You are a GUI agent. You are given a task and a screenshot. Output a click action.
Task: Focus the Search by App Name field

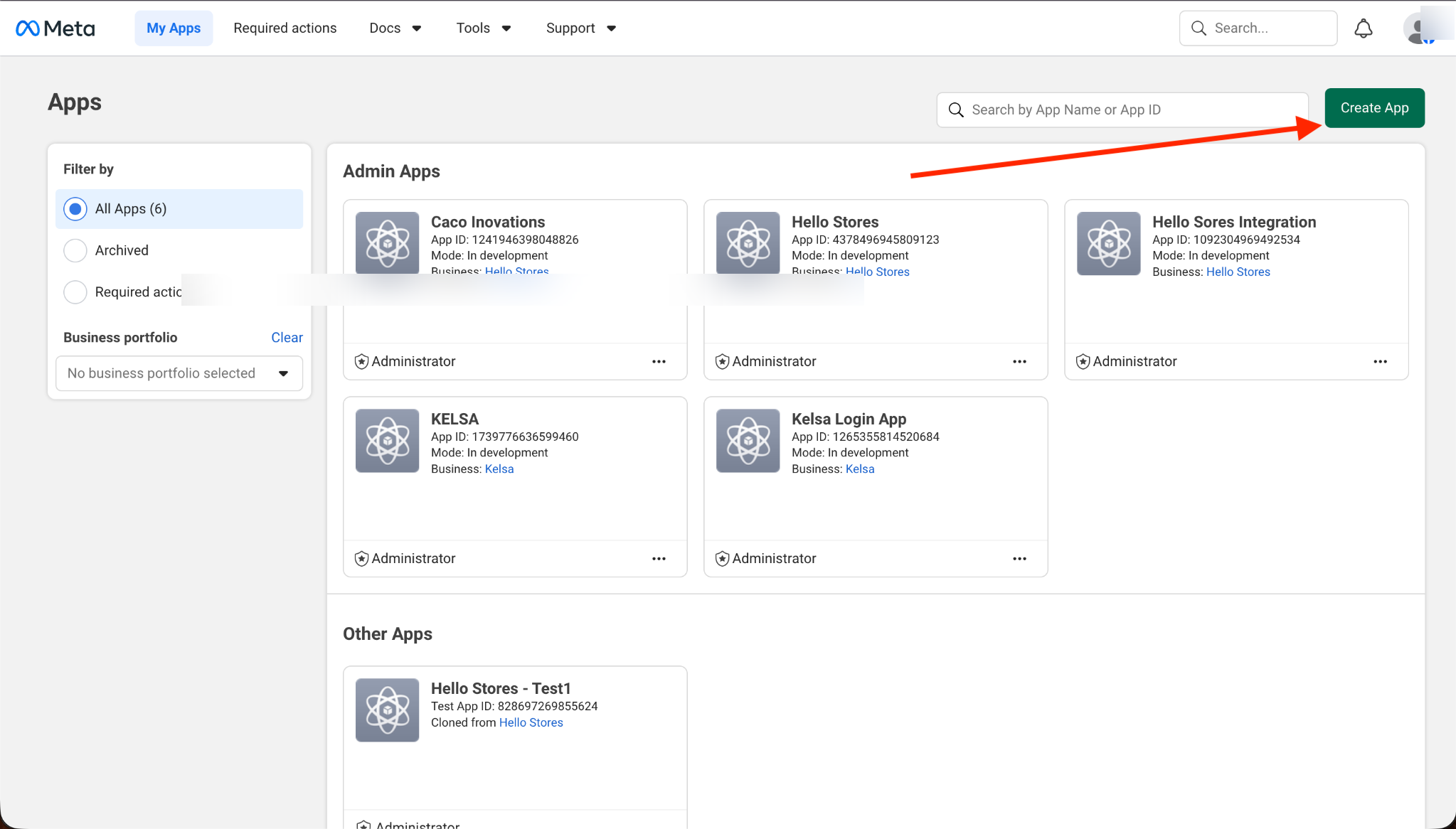coord(1122,109)
